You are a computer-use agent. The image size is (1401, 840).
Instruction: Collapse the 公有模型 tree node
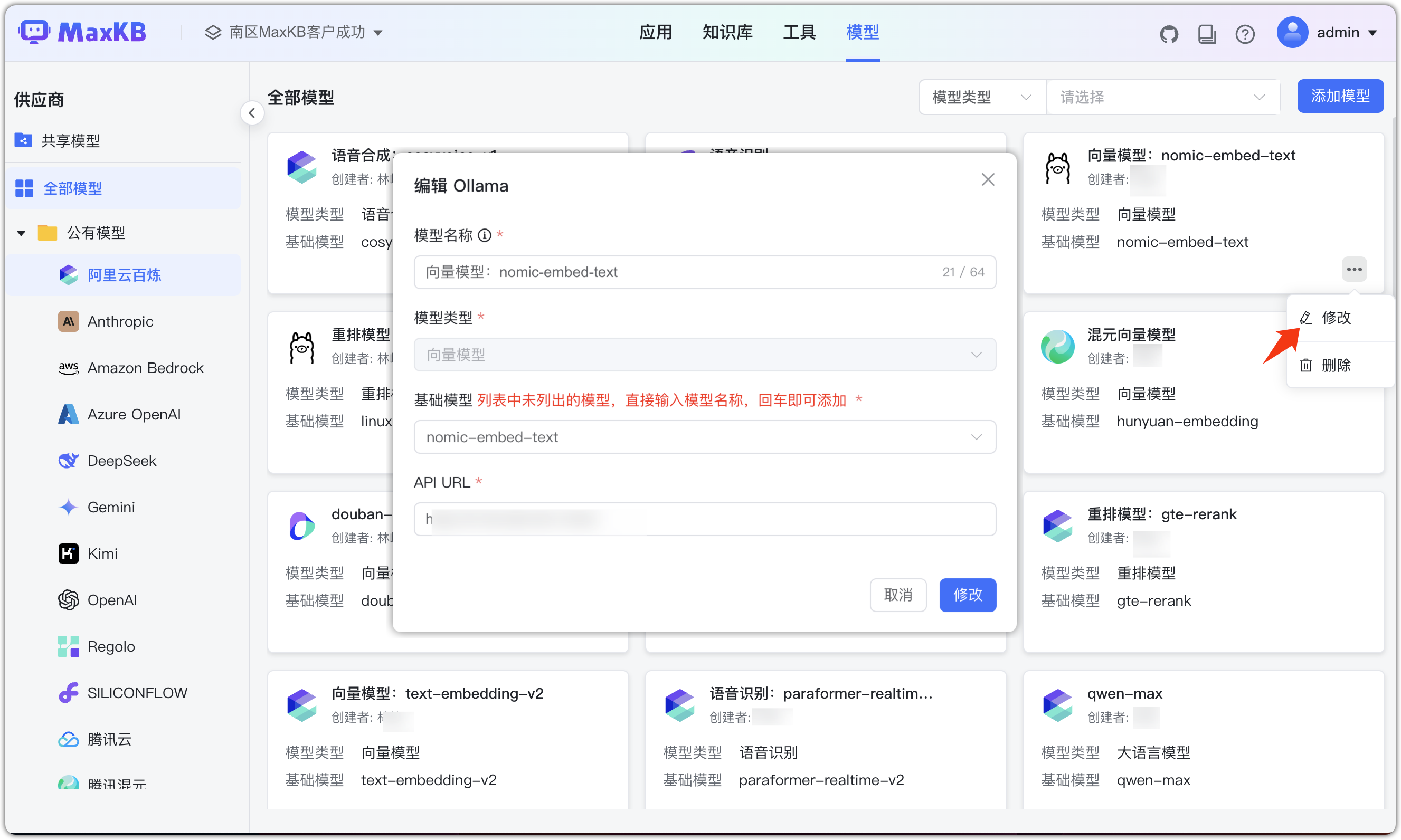coord(22,233)
